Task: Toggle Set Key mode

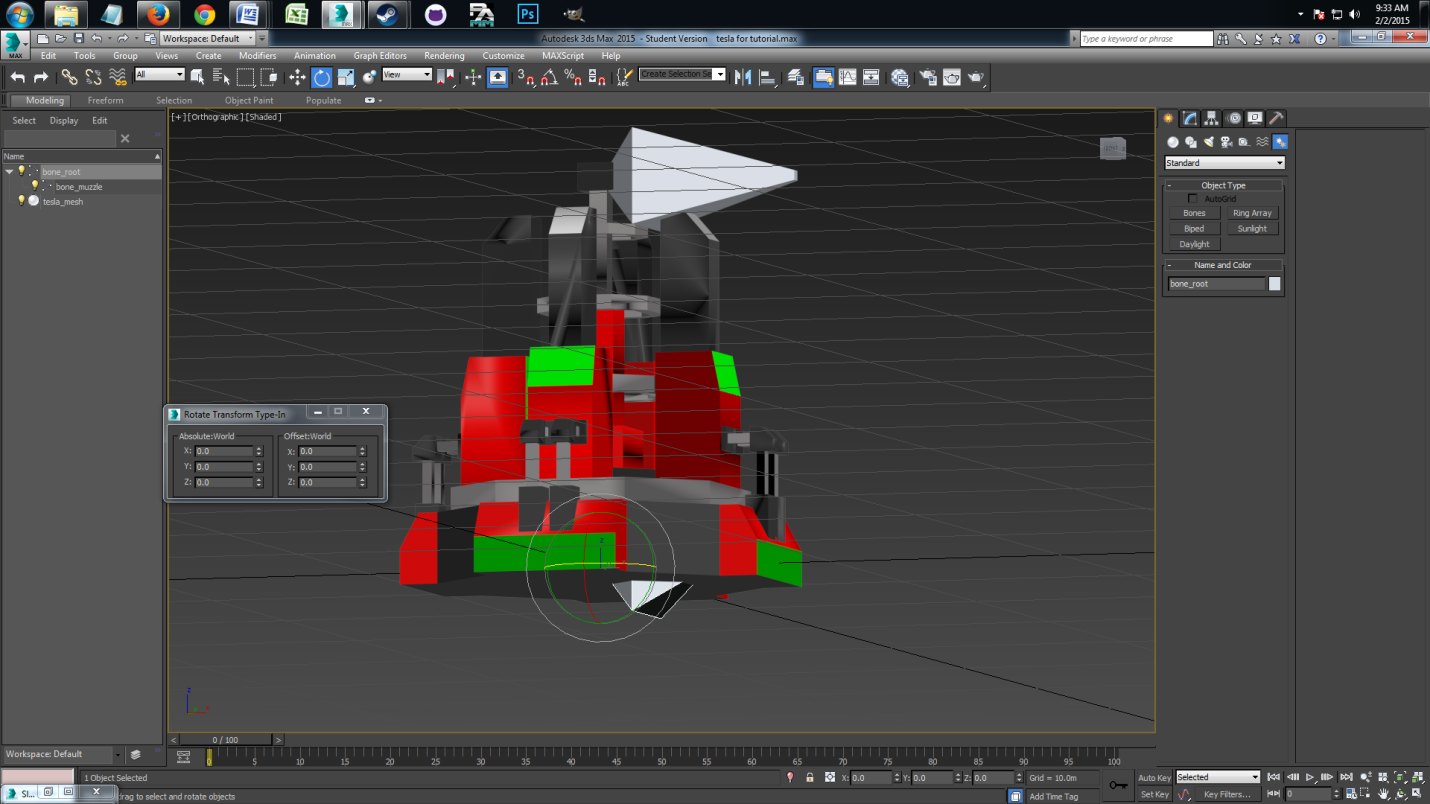Action: click(1154, 794)
